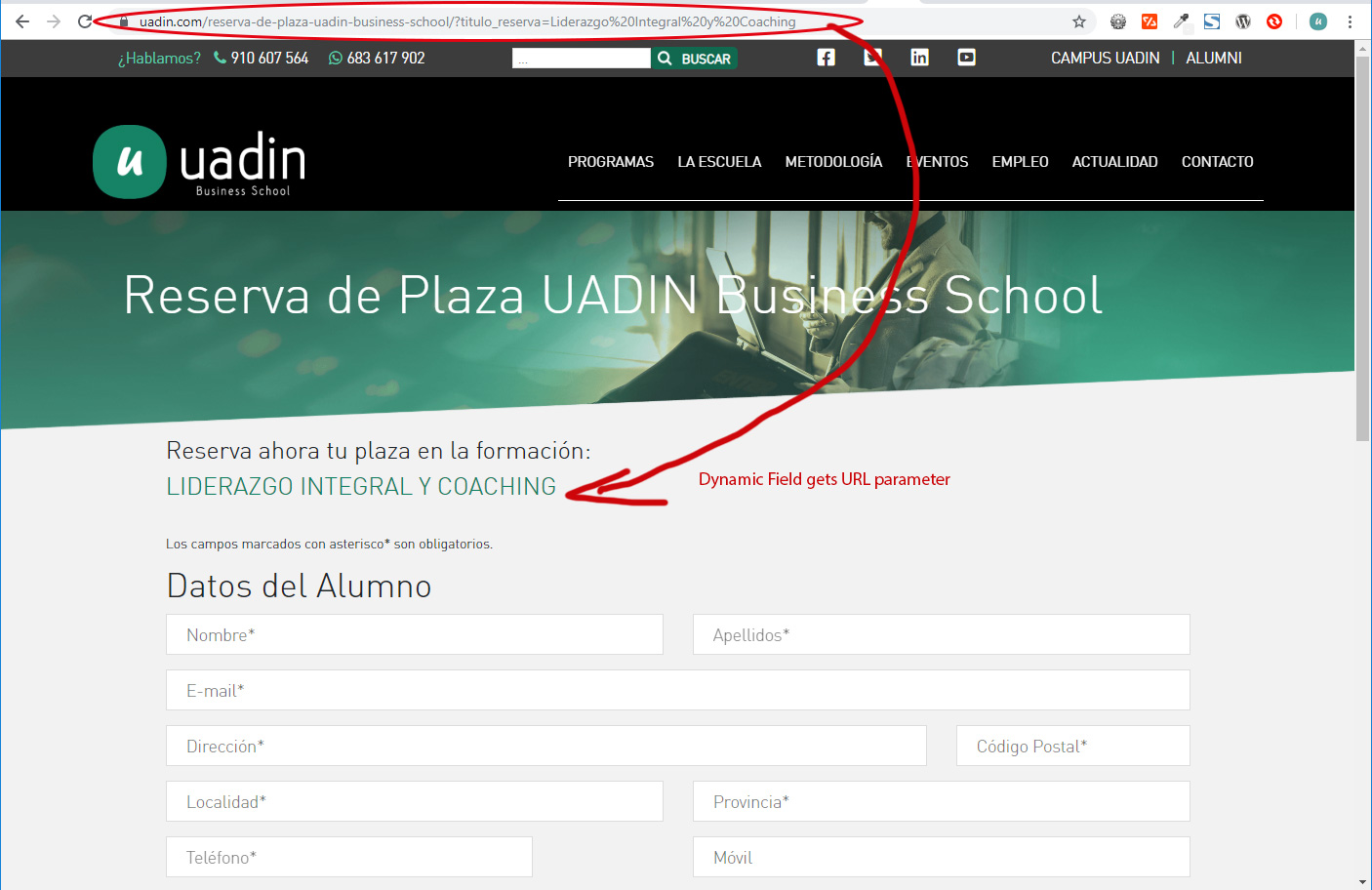Open the LA ESCUELA menu
The height and width of the screenshot is (890, 1372).
719,162
